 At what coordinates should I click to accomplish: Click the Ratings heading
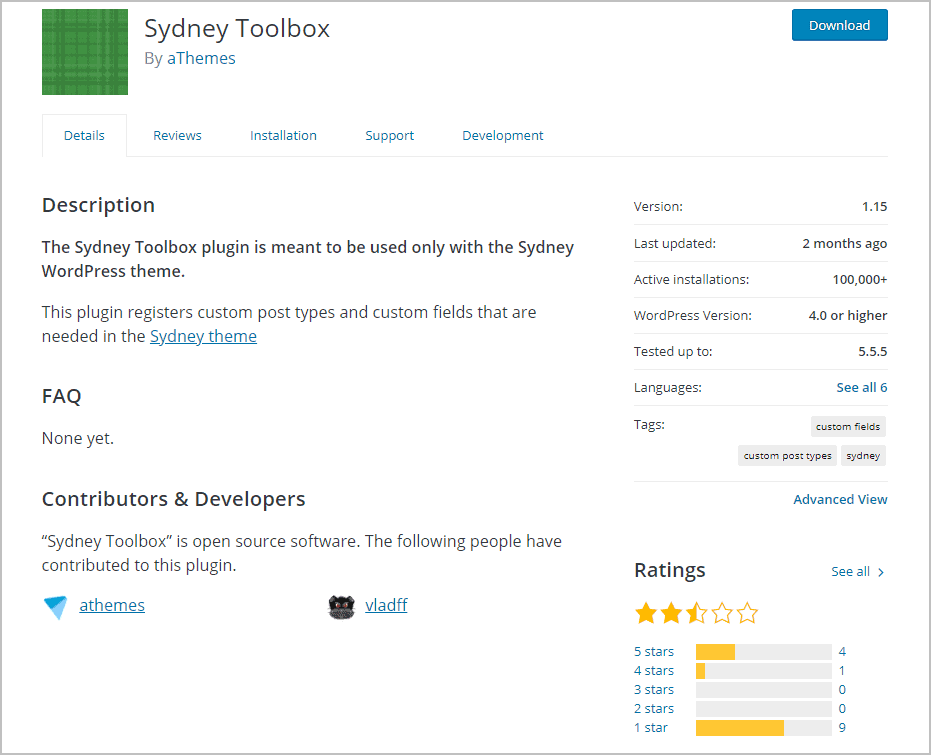[x=670, y=570]
